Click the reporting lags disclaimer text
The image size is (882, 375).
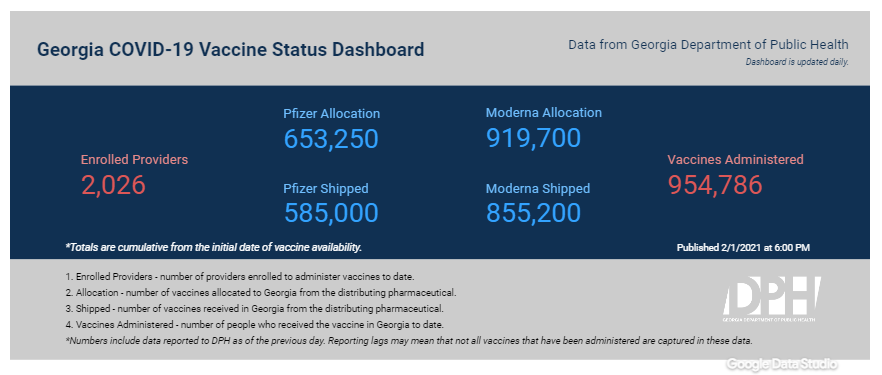pos(409,341)
